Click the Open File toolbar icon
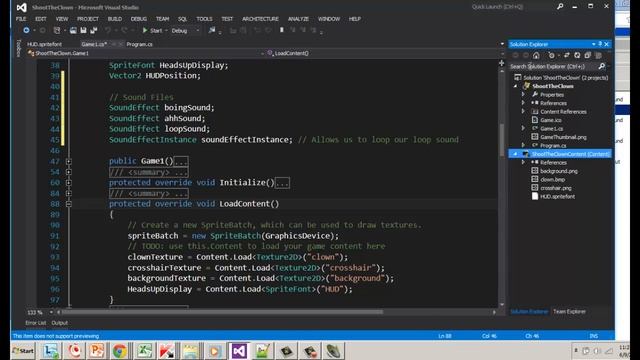Image resolution: width=640 pixels, height=360 pixels. (73, 31)
